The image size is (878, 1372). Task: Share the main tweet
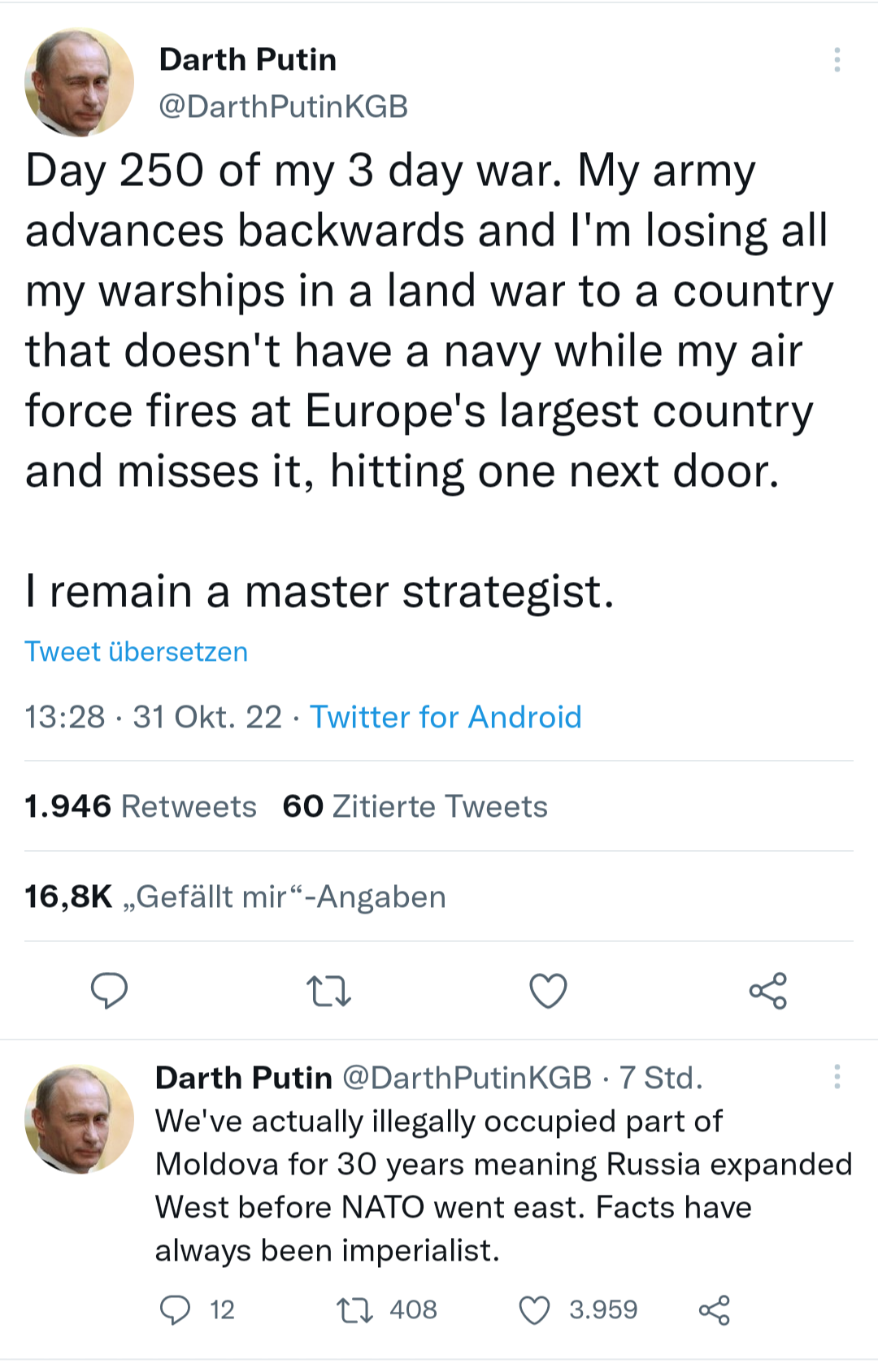767,991
